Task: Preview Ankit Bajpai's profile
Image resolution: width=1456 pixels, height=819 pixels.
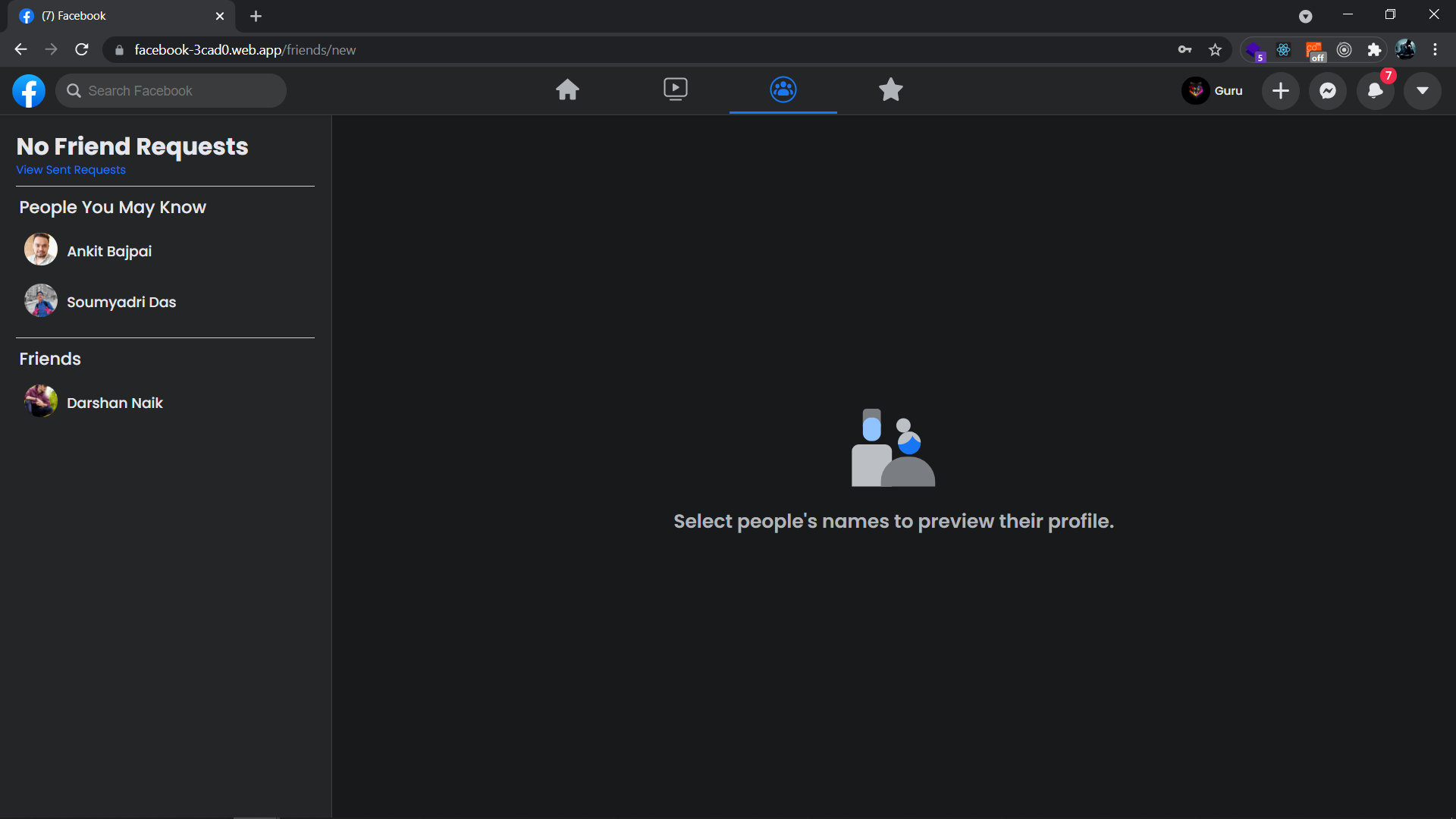Action: pos(165,251)
